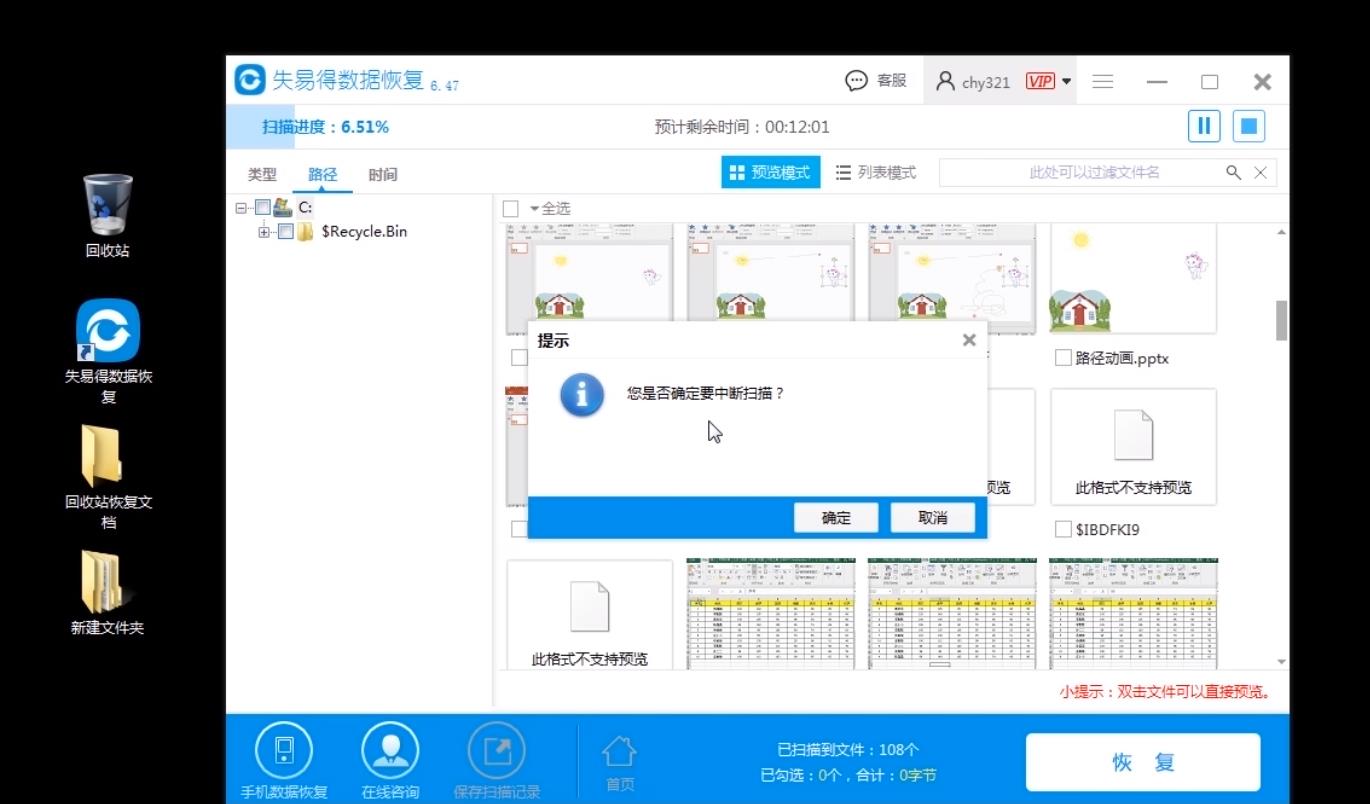Clear the filter with X icon
Image resolution: width=1370 pixels, height=804 pixels.
1260,172
